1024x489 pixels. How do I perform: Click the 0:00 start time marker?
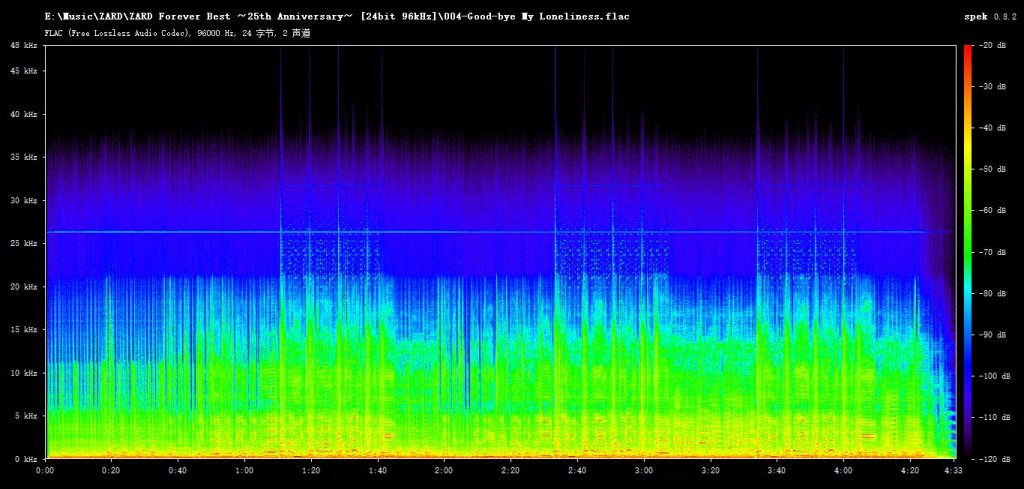coord(46,469)
